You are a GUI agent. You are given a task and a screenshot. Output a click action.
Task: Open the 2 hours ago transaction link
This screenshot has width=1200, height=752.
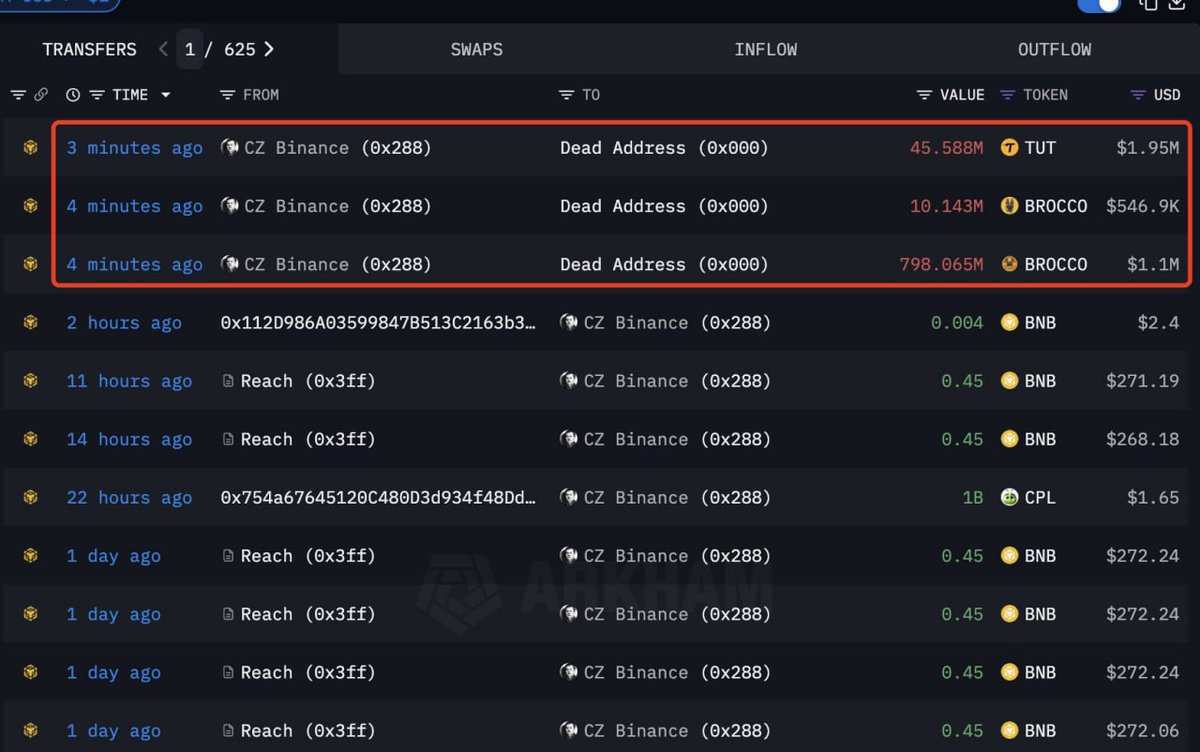click(x=124, y=322)
